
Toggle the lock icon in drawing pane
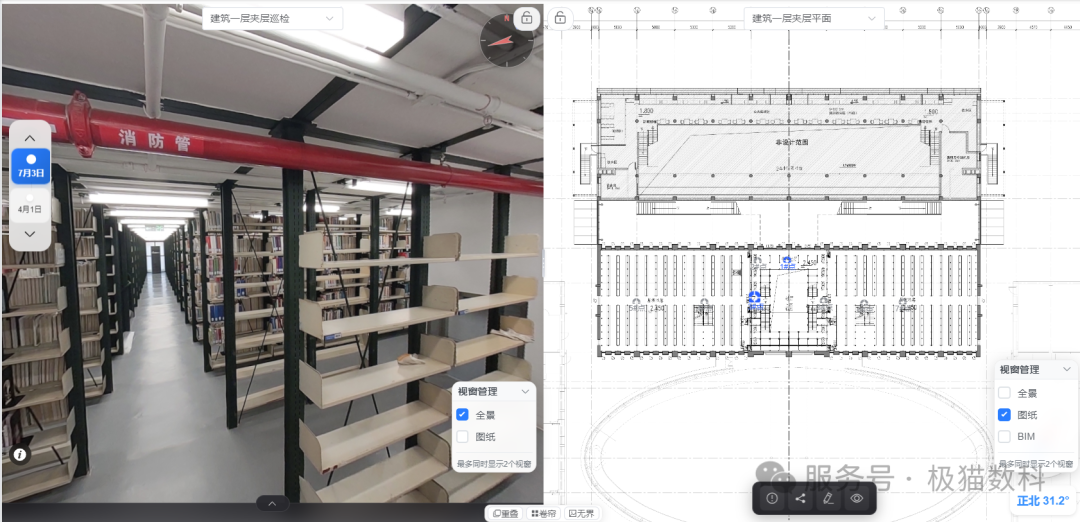[561, 18]
